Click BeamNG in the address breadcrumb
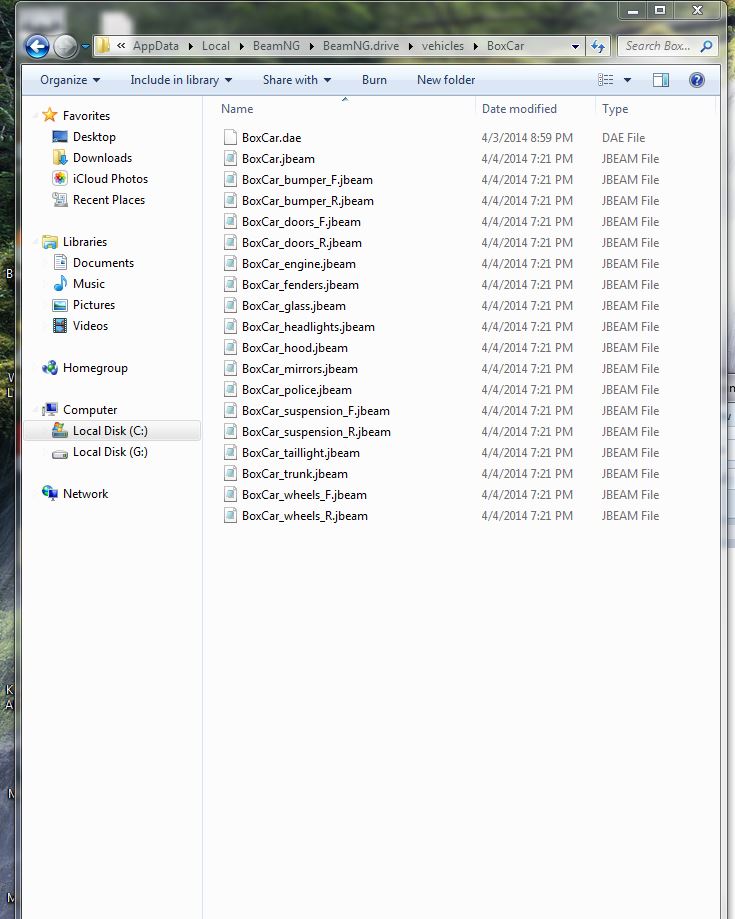The width and height of the screenshot is (735, 919). point(276,46)
